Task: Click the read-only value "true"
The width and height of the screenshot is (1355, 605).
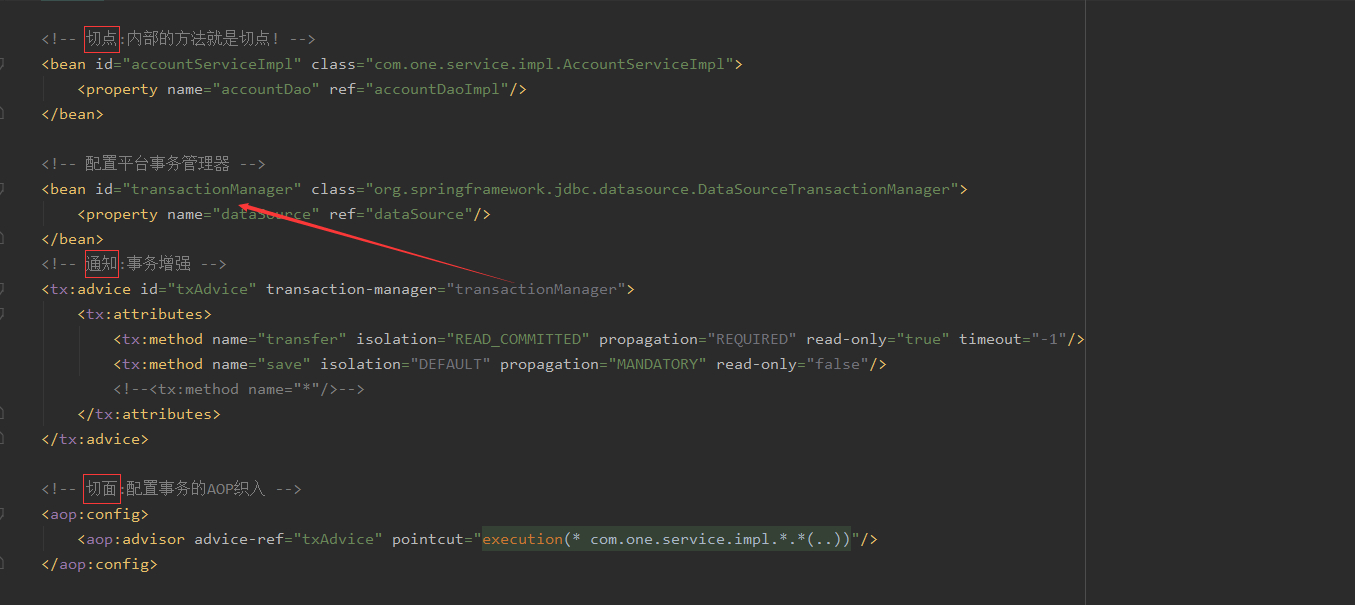Action: tap(923, 339)
